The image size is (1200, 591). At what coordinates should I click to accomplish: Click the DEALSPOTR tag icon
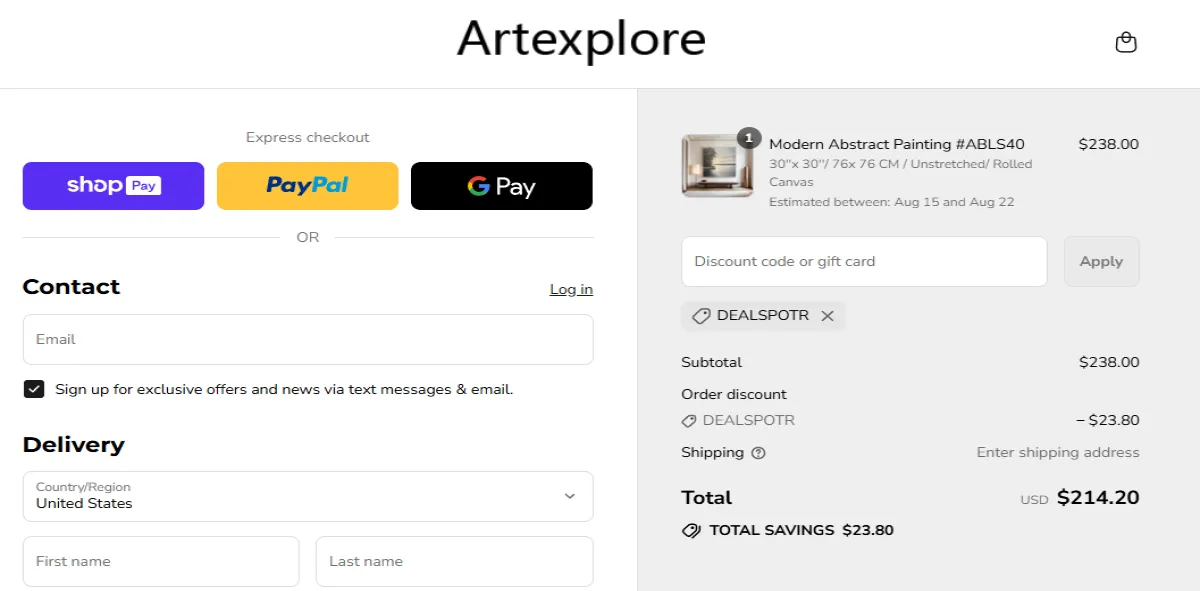tap(700, 316)
